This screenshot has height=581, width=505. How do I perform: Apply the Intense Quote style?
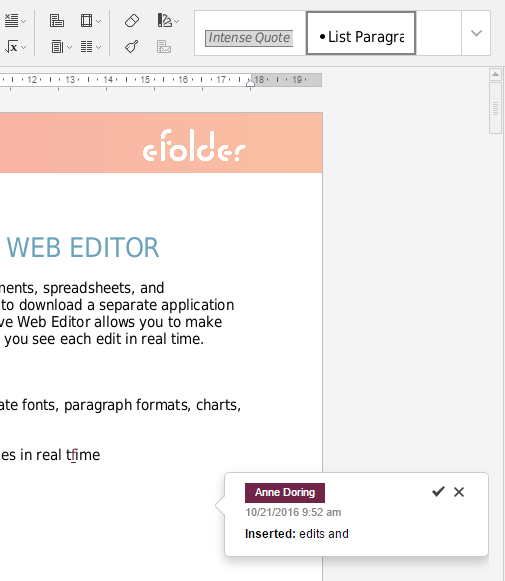(249, 38)
